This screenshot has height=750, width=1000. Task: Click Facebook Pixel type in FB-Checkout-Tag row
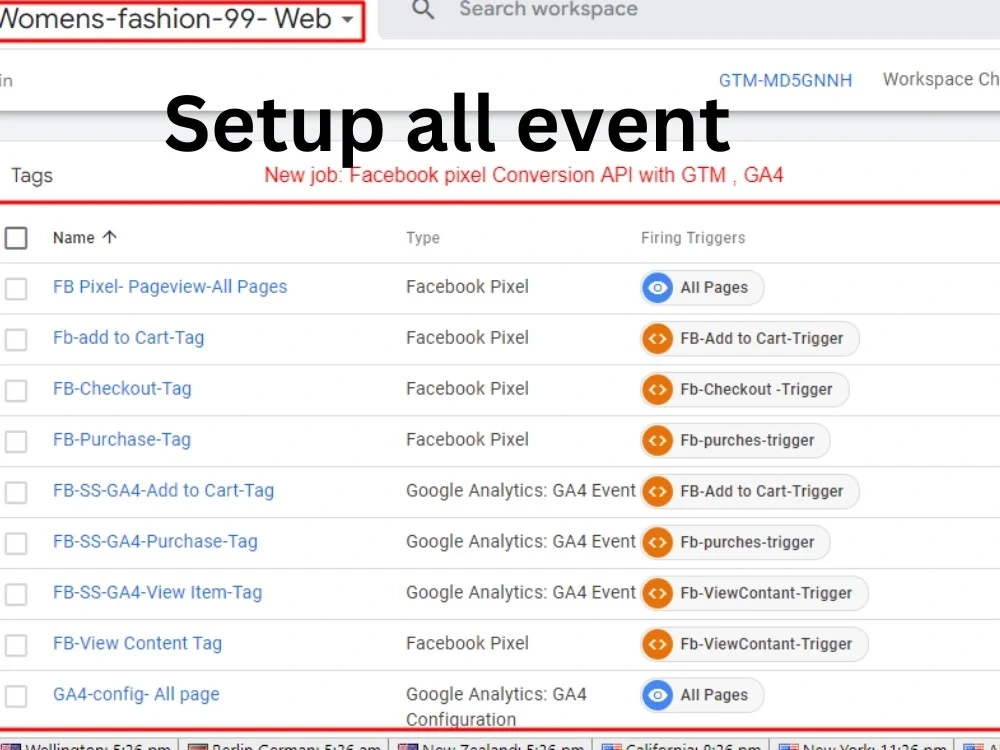coord(467,389)
